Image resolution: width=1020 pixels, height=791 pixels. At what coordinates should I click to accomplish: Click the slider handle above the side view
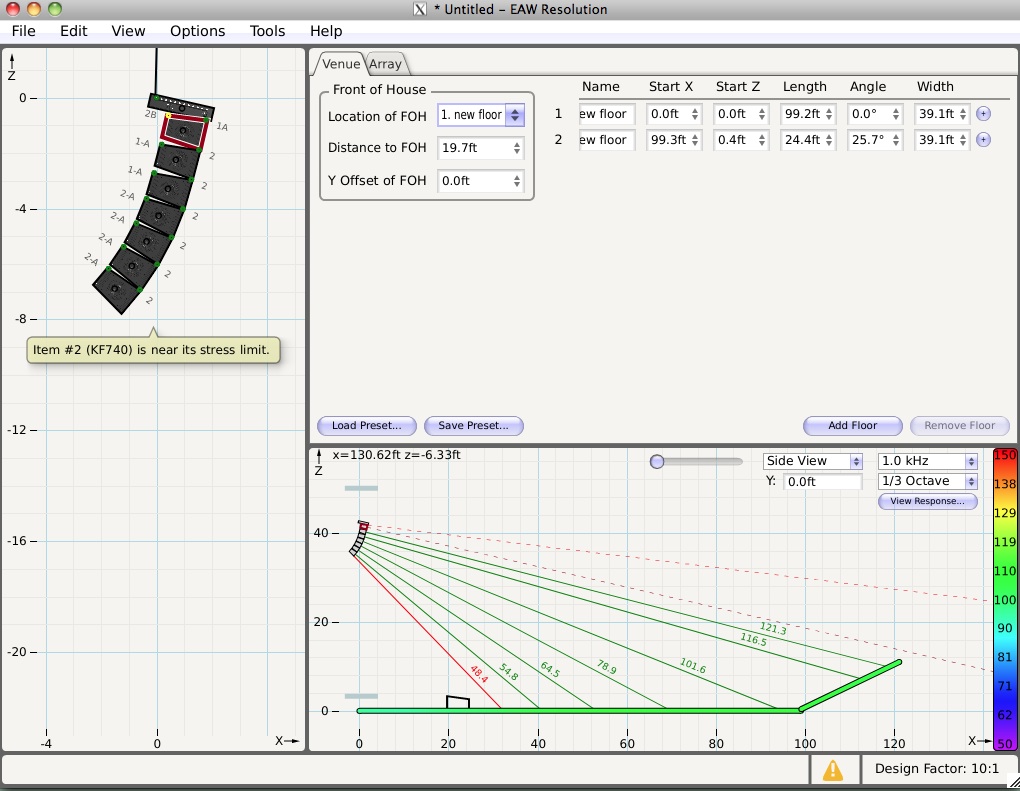click(657, 461)
